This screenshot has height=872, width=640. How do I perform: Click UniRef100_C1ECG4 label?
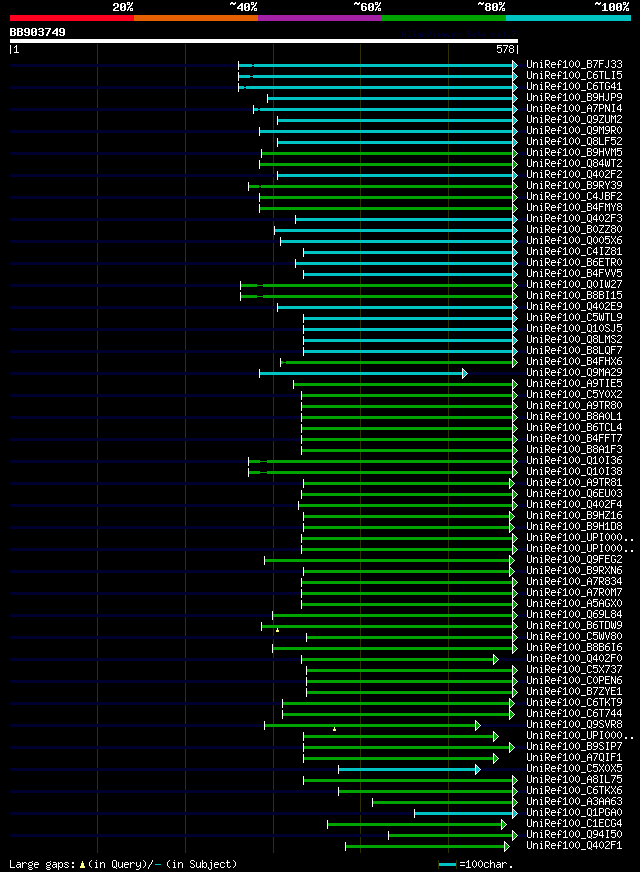(574, 824)
